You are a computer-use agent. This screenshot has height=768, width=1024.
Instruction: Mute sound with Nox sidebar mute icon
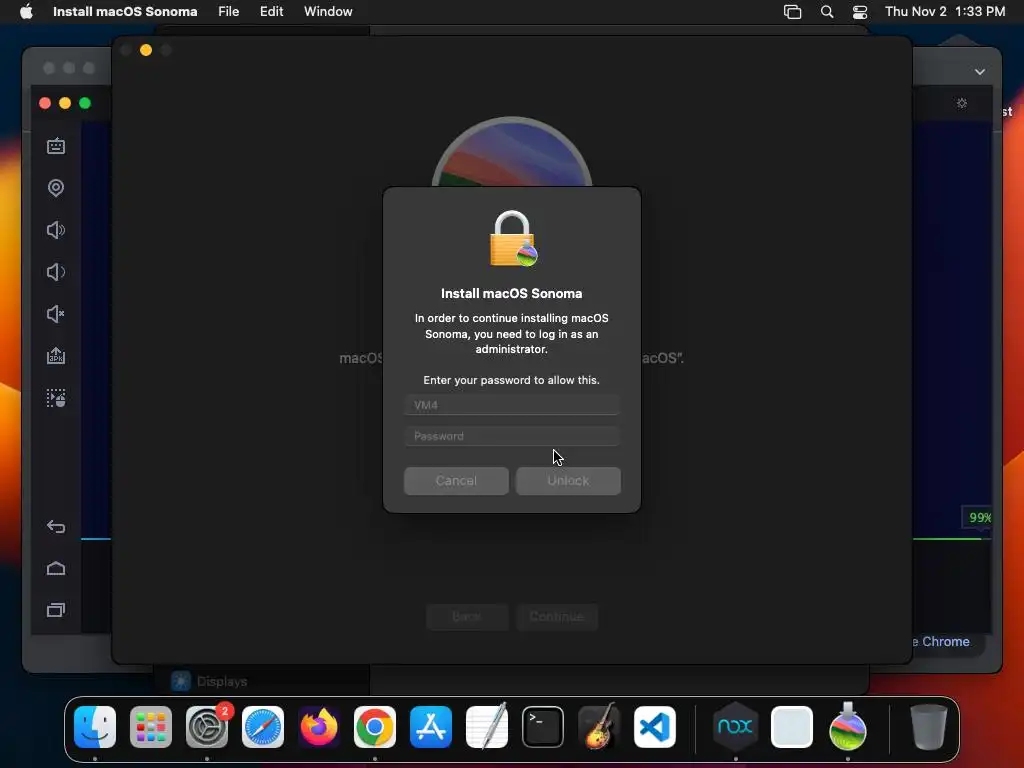pyautogui.click(x=56, y=314)
